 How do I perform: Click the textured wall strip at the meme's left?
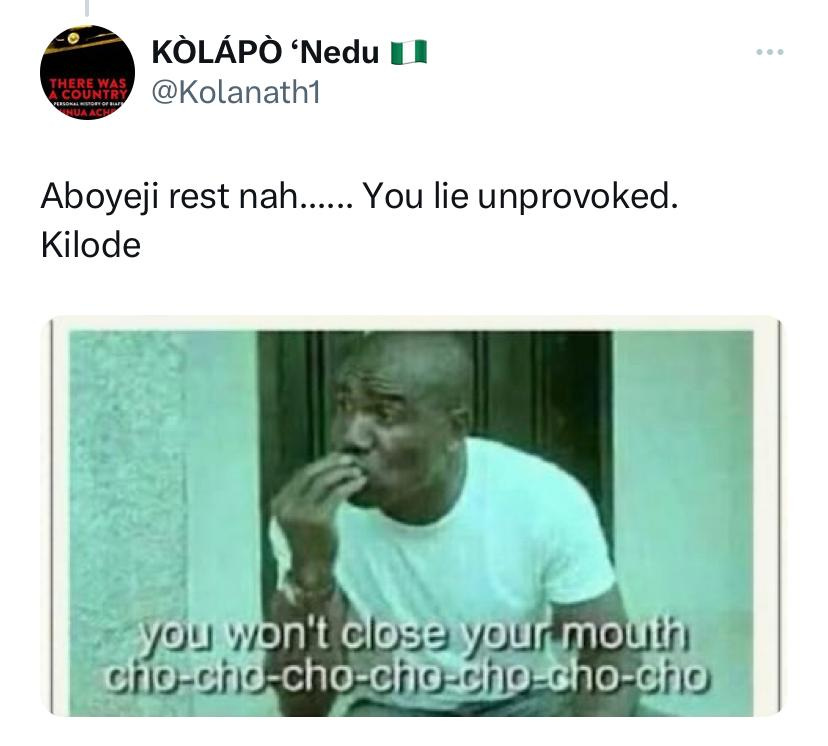(127, 475)
